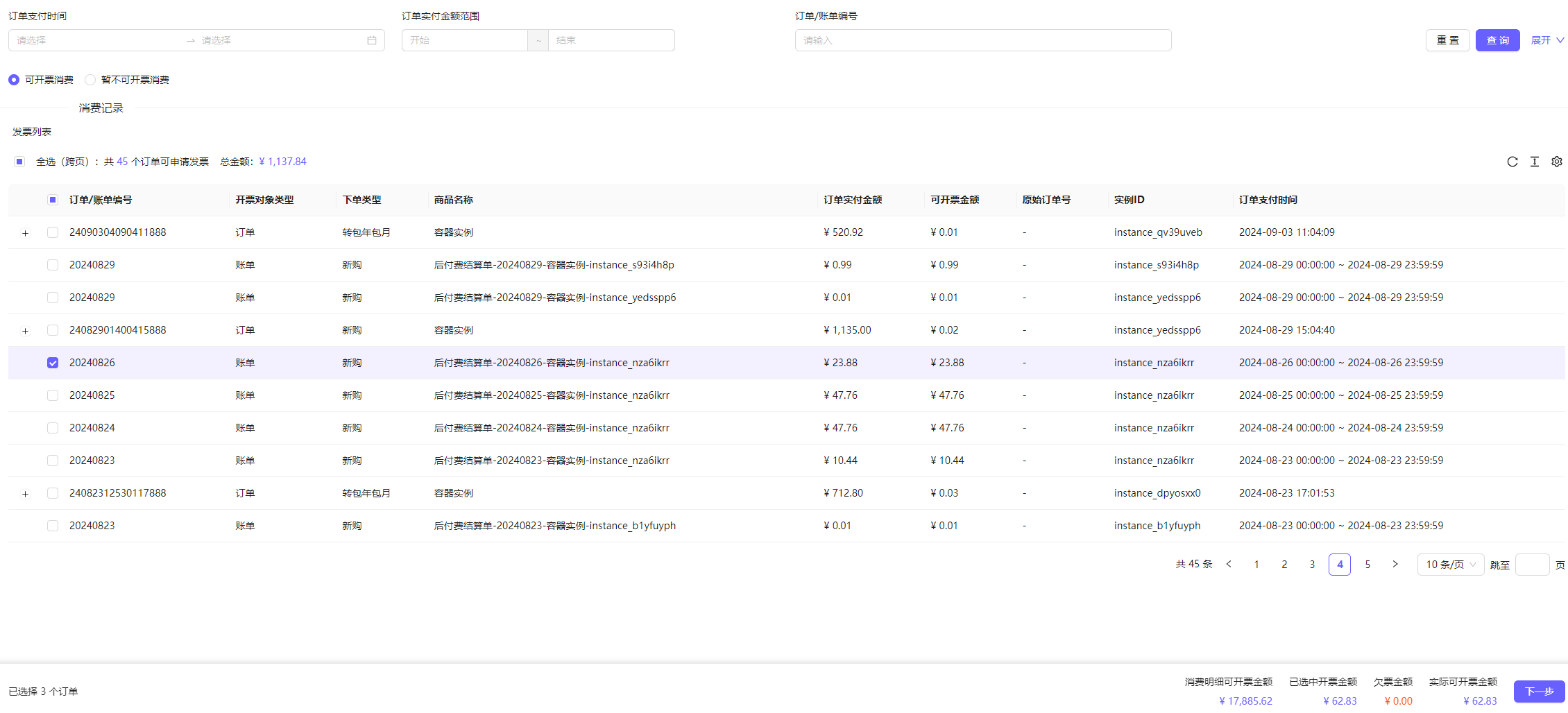Check the 20240824 bill row

(53, 428)
